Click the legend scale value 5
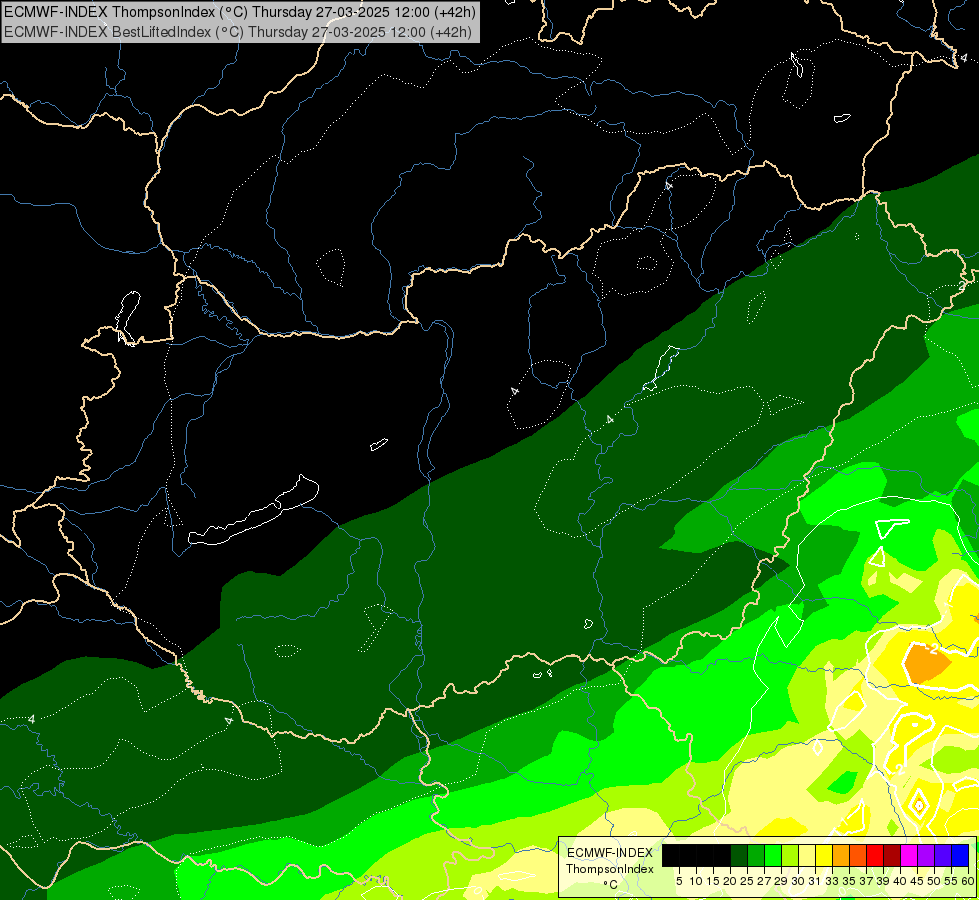This screenshot has width=979, height=900. [x=679, y=881]
